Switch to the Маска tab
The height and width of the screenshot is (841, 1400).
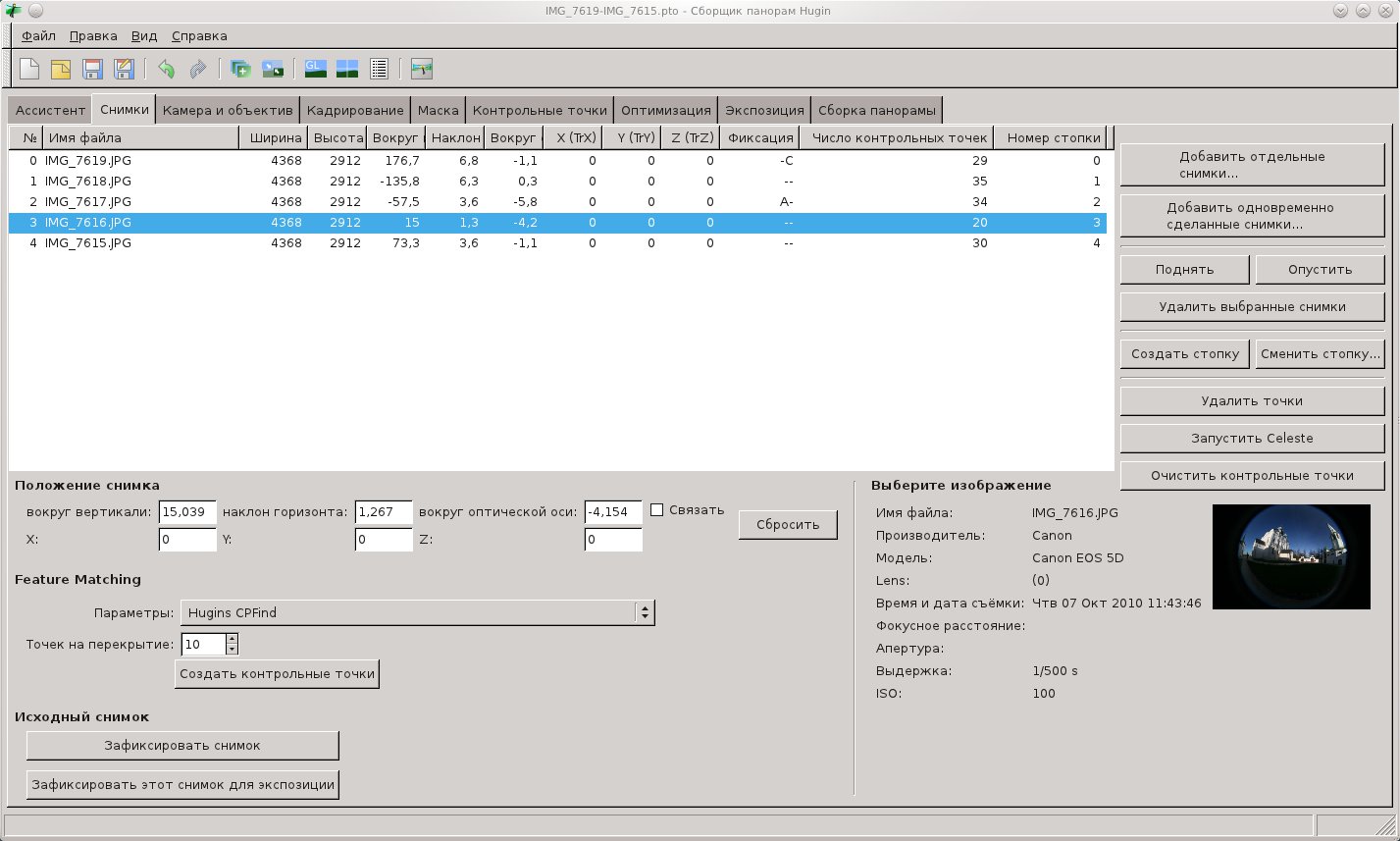click(438, 110)
